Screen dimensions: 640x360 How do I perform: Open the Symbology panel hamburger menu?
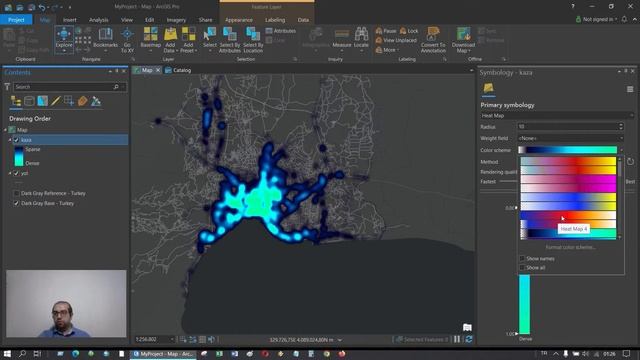pyautogui.click(x=630, y=89)
